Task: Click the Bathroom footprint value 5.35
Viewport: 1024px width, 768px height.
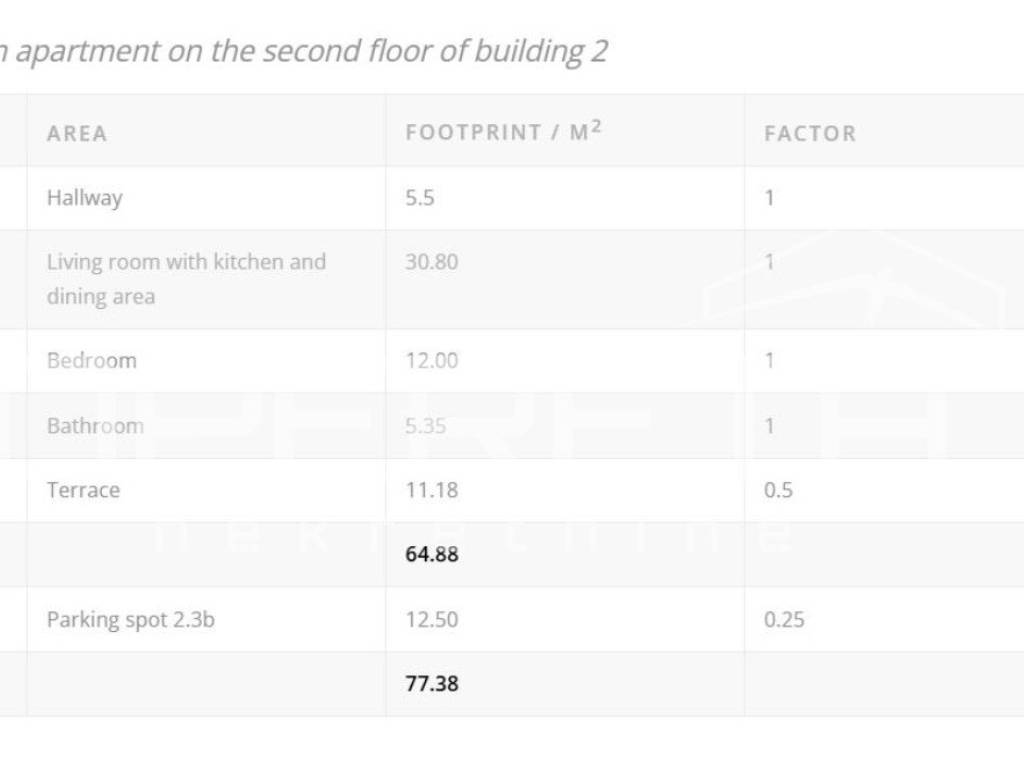Action: (x=426, y=426)
